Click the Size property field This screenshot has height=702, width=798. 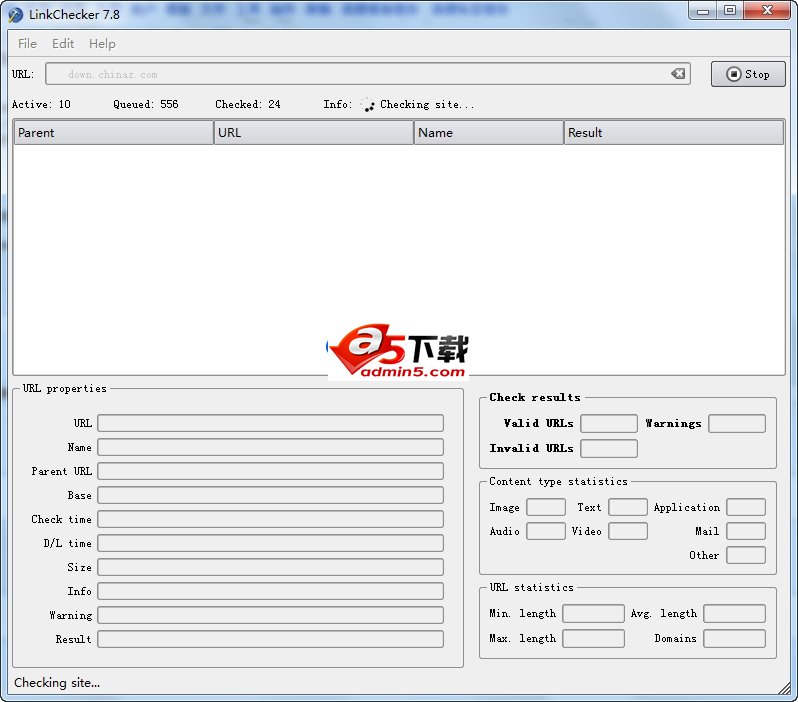pos(270,567)
